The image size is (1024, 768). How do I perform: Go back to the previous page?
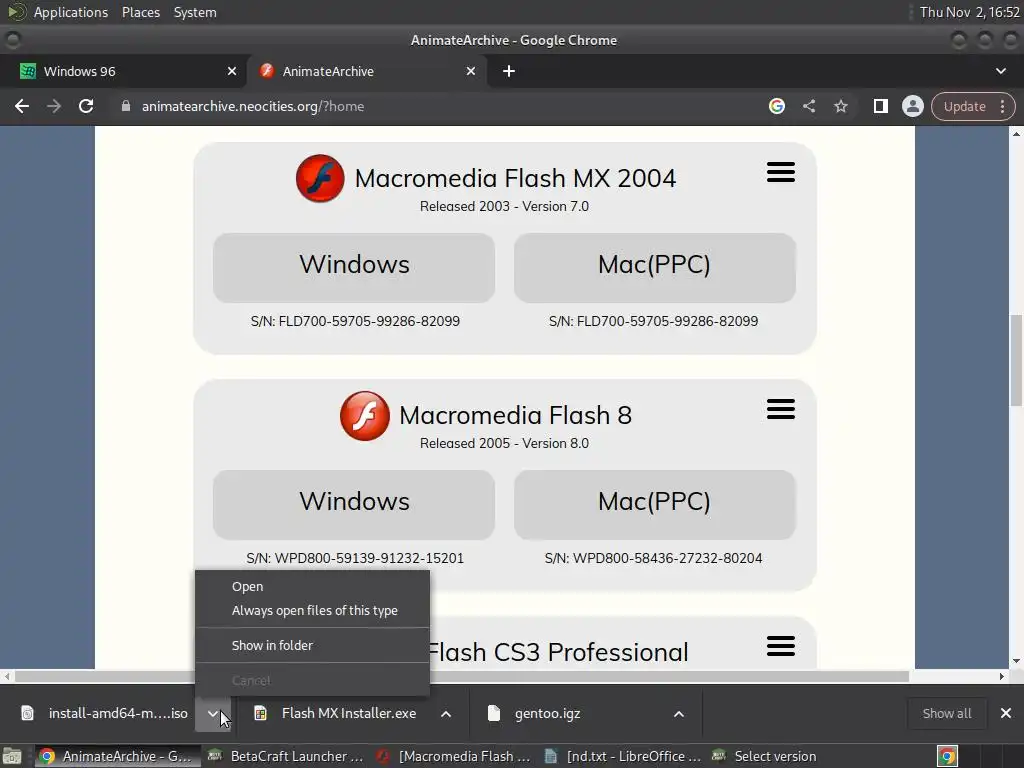[22, 106]
